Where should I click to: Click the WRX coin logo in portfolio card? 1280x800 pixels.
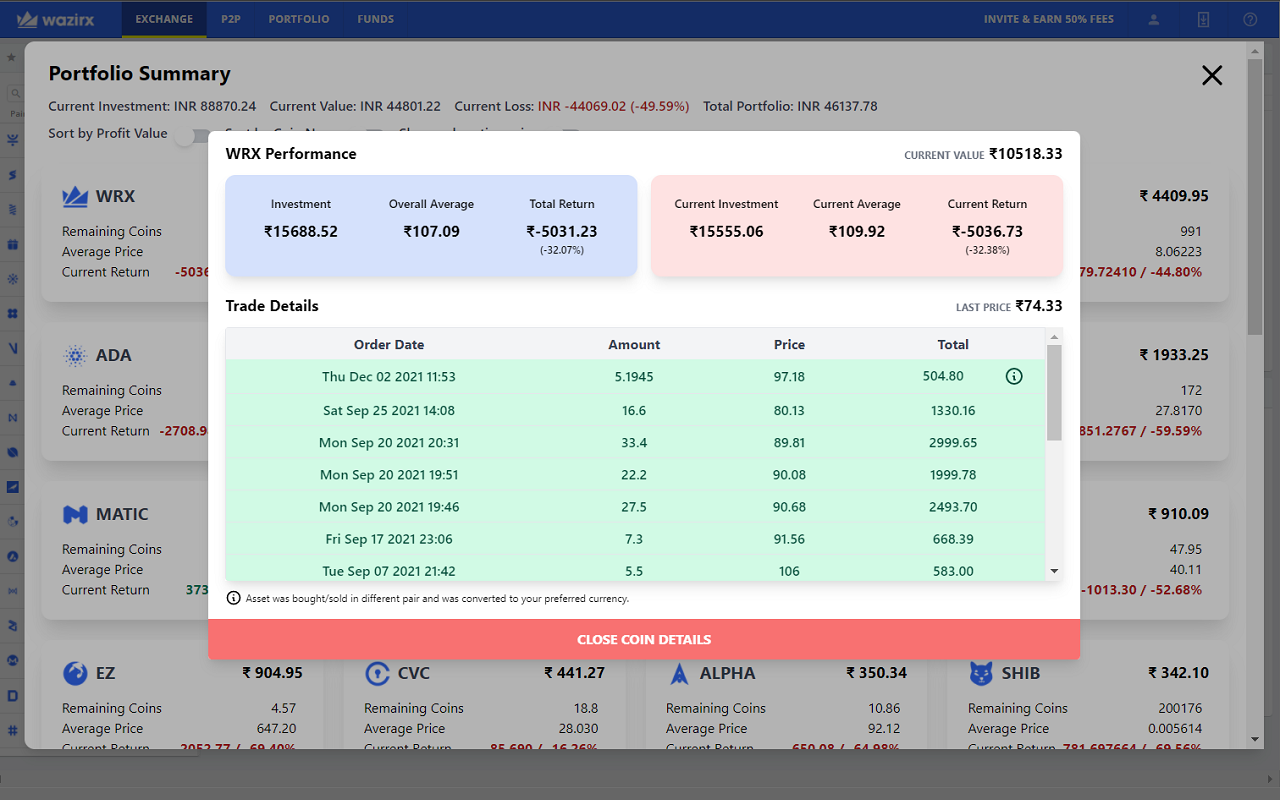coord(76,196)
